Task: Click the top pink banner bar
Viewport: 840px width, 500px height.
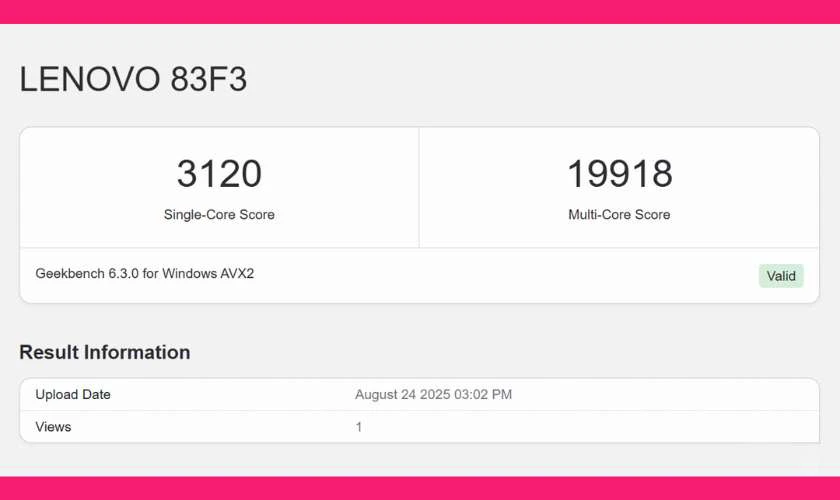Action: 420,11
